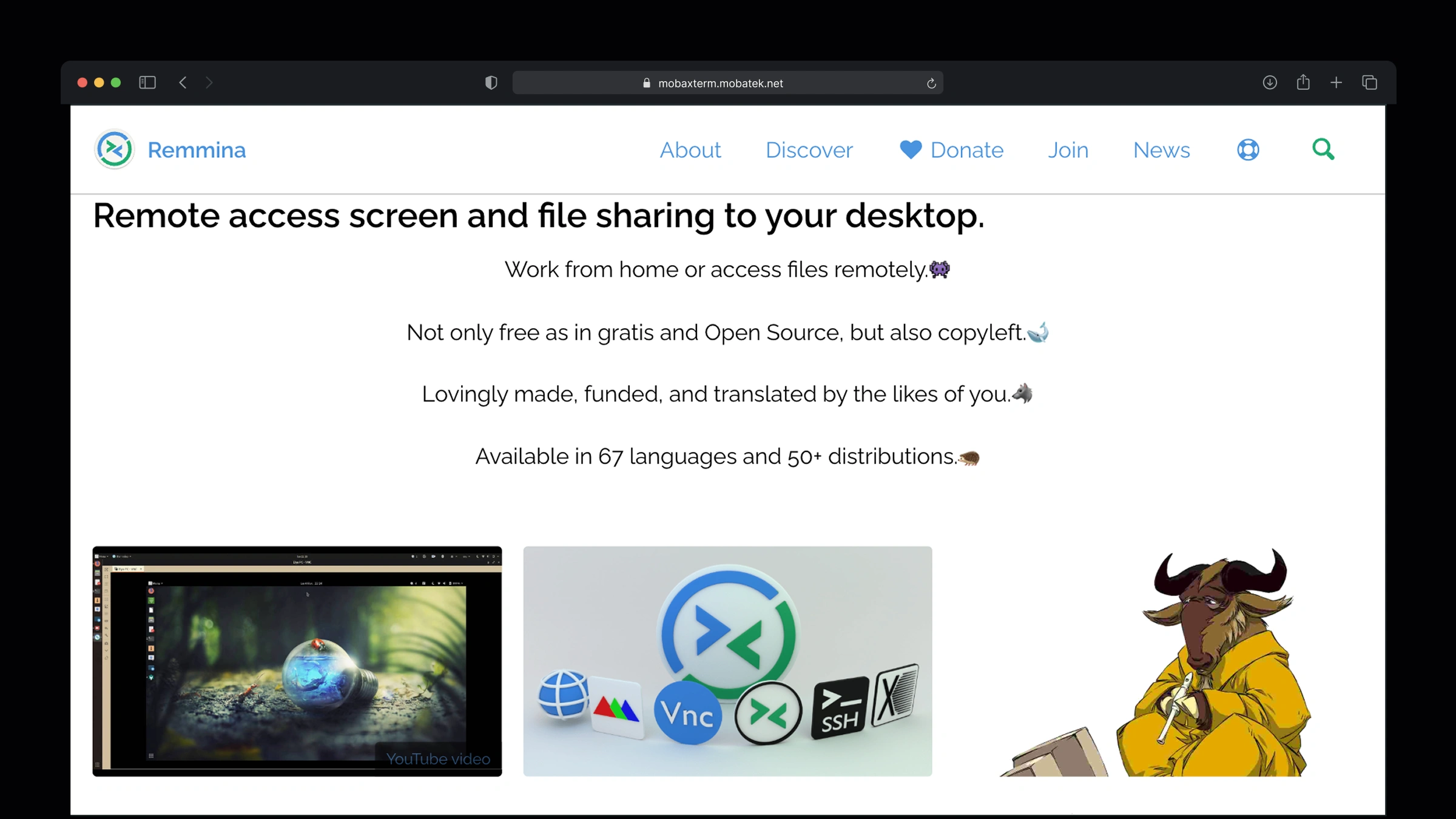Click the purple alien emoji
The width and height of the screenshot is (1456, 819).
tap(940, 269)
